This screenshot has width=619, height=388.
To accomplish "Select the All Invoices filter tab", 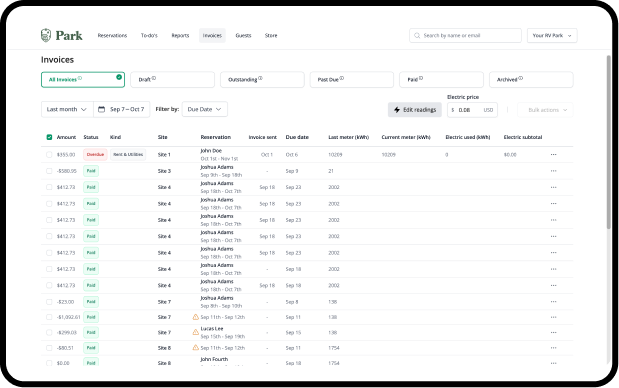I will click(83, 79).
